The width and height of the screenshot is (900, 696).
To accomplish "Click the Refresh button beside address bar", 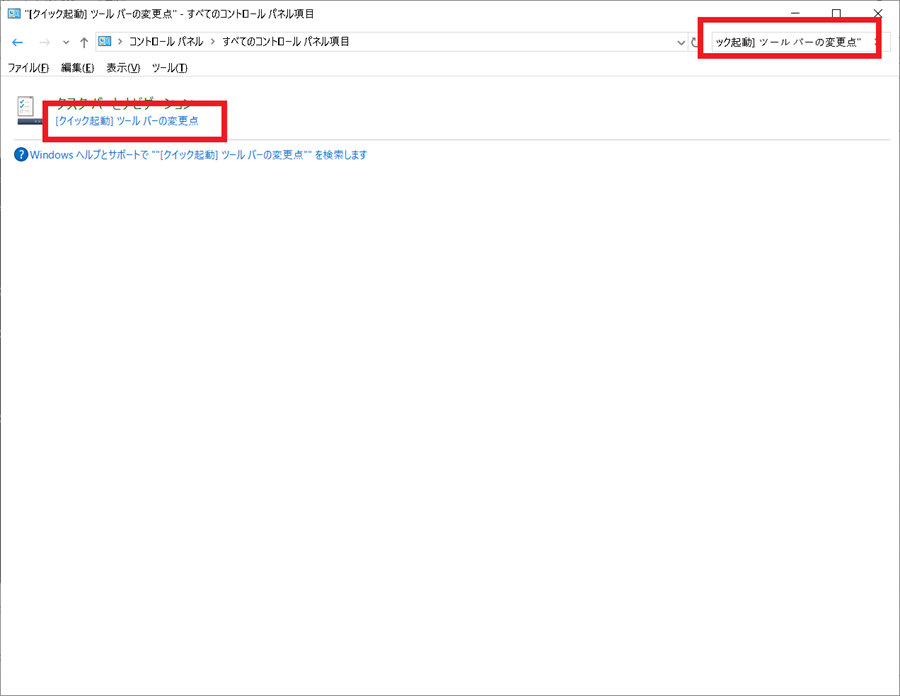I will [x=696, y=42].
